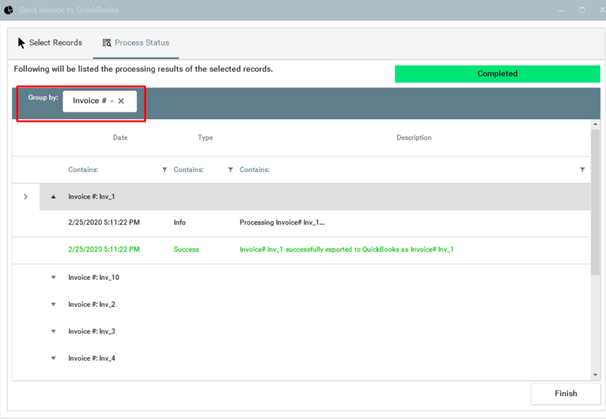Viewport: 606px width, 419px height.
Task: Click the green Completed progress bar
Action: pos(497,73)
